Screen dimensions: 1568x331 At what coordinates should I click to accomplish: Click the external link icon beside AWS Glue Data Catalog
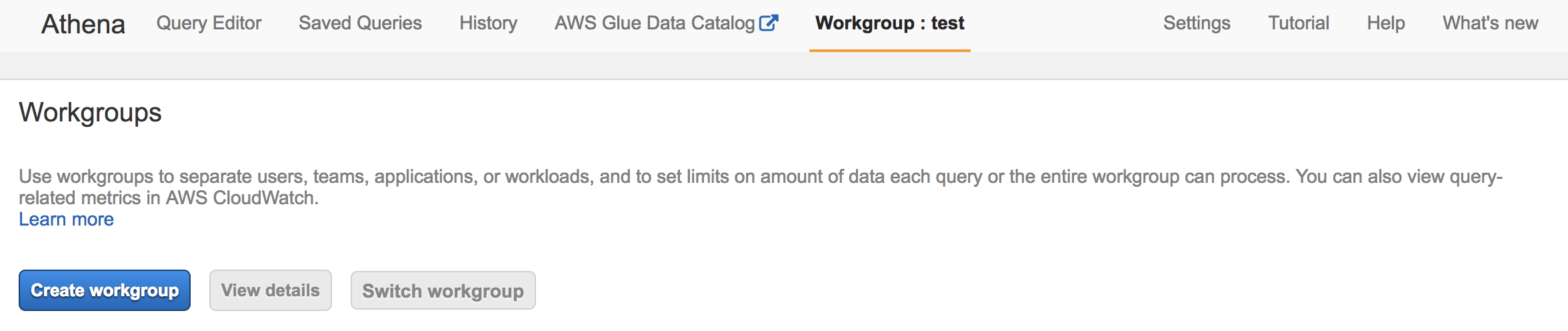click(769, 23)
